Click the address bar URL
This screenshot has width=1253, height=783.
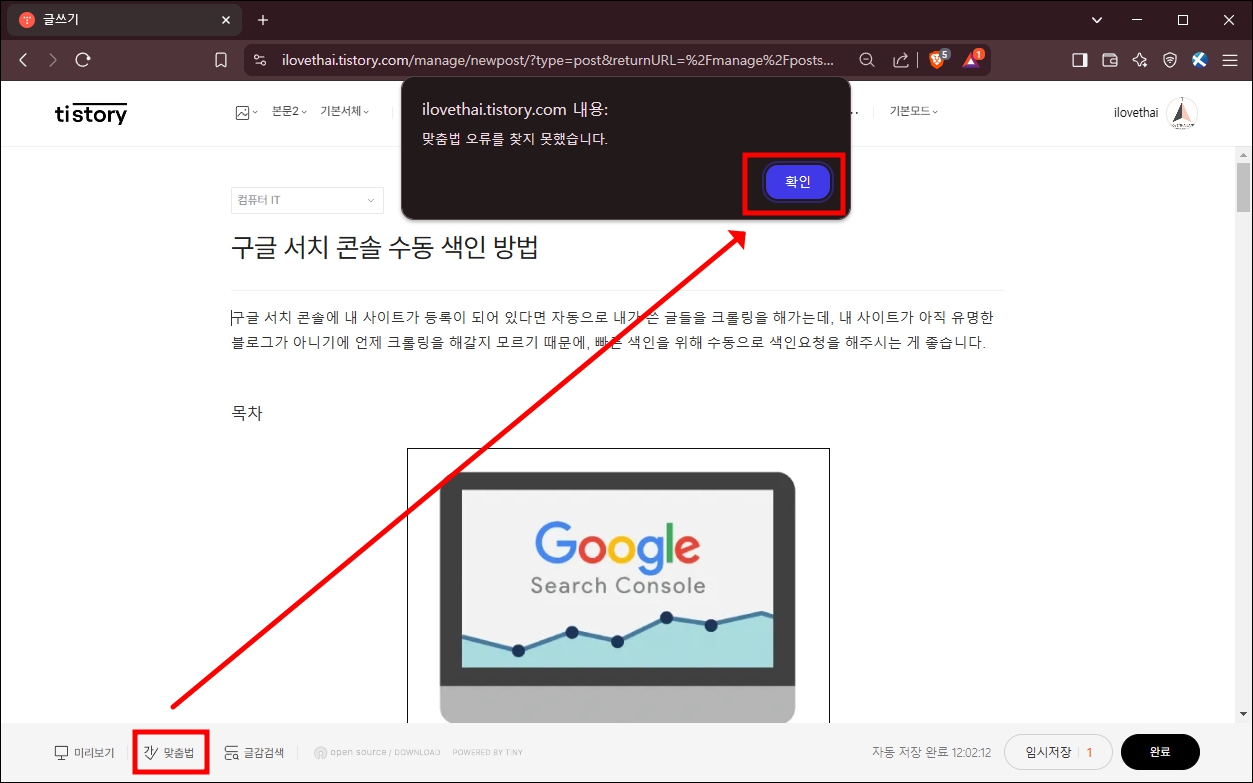[x=558, y=60]
